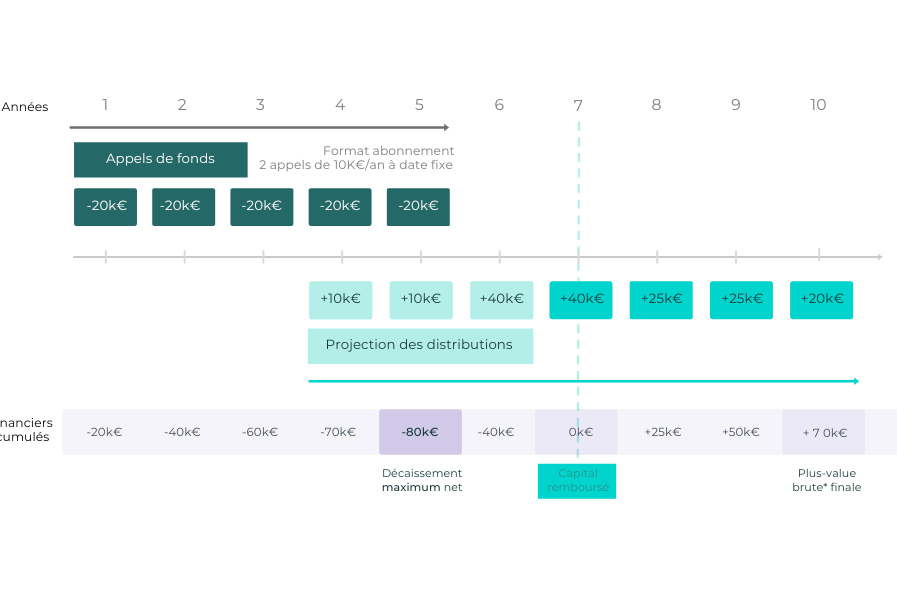Viewport: 897px width, 600px height.
Task: Click the +10k€ distribution box for year 4
Action: (x=340, y=300)
